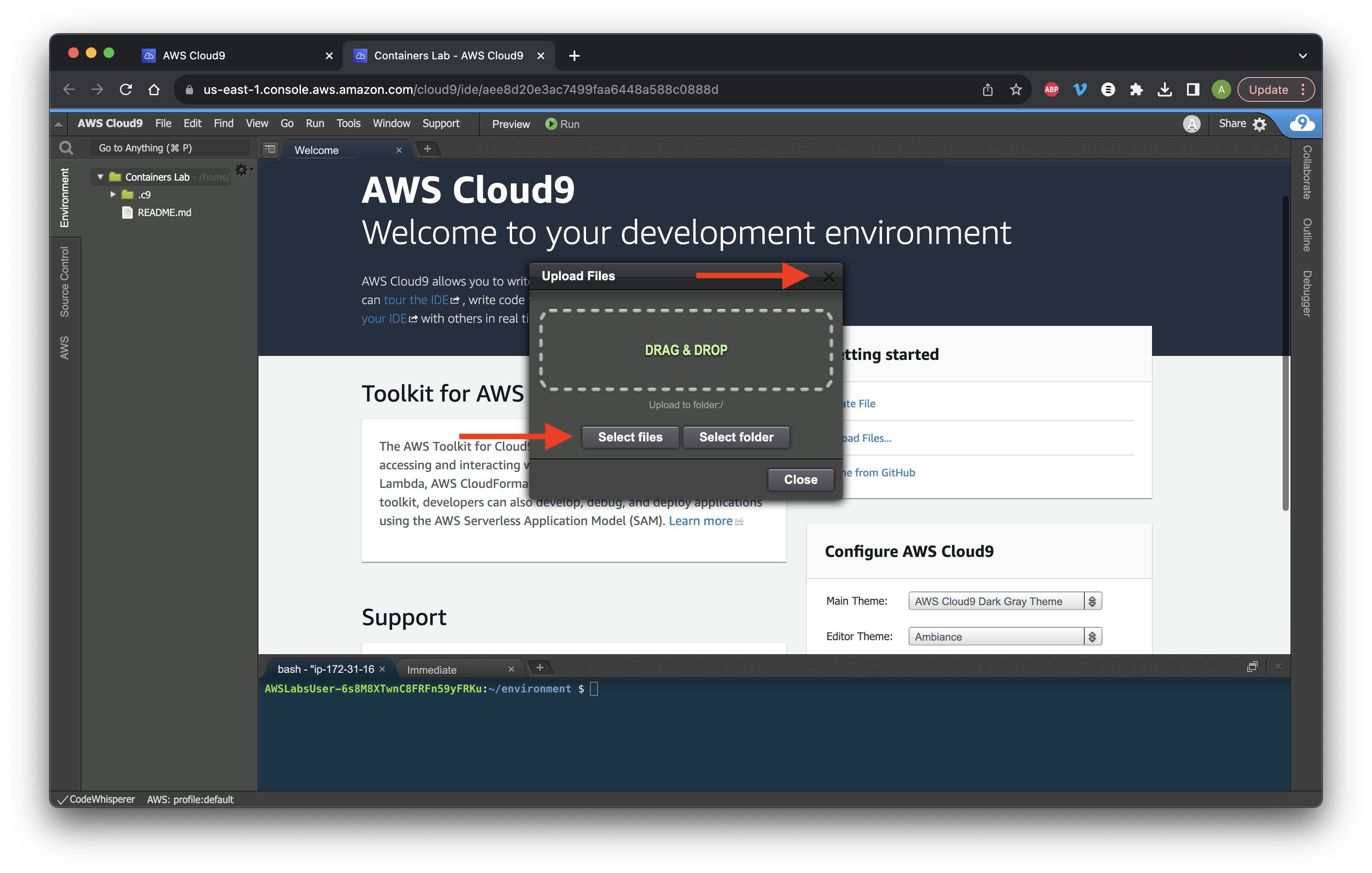Open the Debugger panel
The image size is (1372, 873).
[x=1308, y=294]
